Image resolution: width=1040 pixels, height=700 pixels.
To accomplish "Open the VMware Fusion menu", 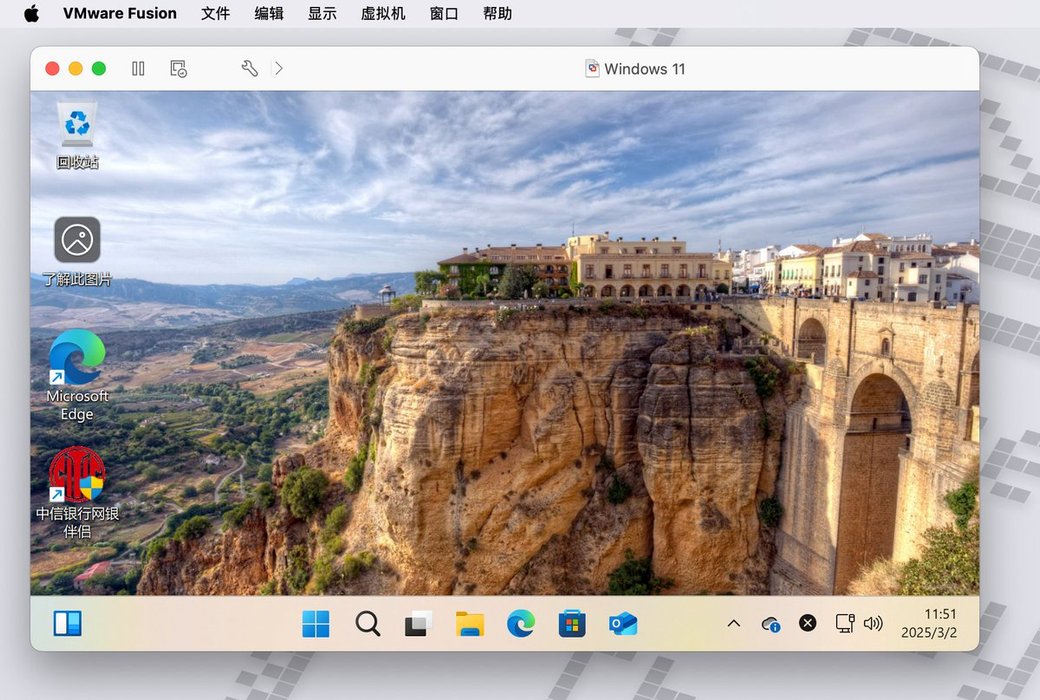I will (120, 13).
